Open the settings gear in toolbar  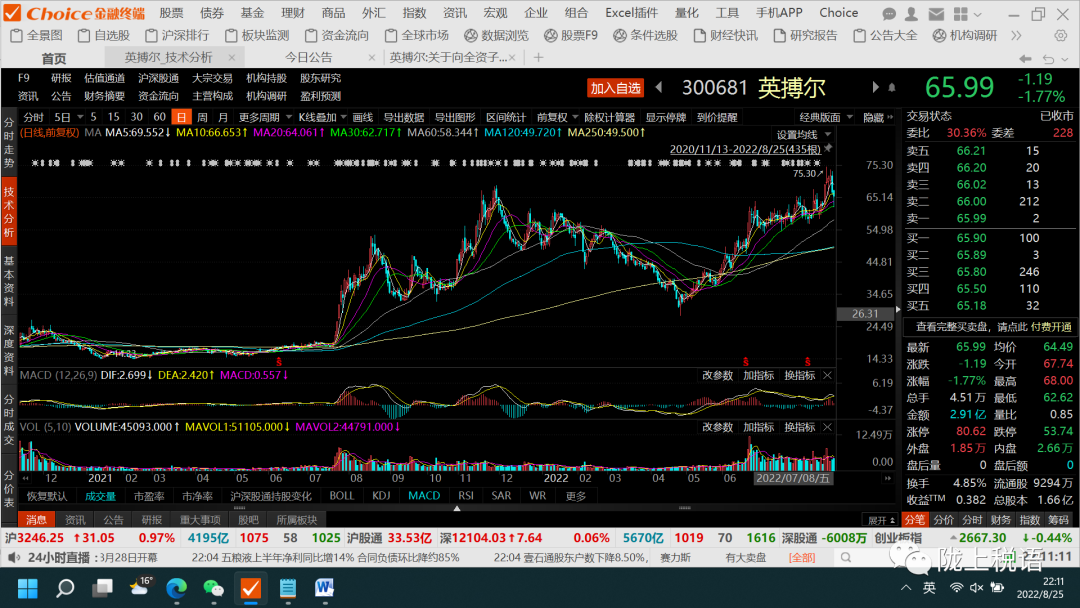click(1061, 35)
